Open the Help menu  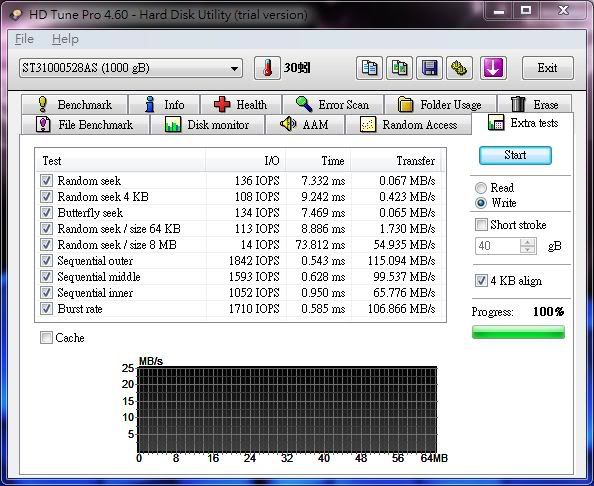65,39
